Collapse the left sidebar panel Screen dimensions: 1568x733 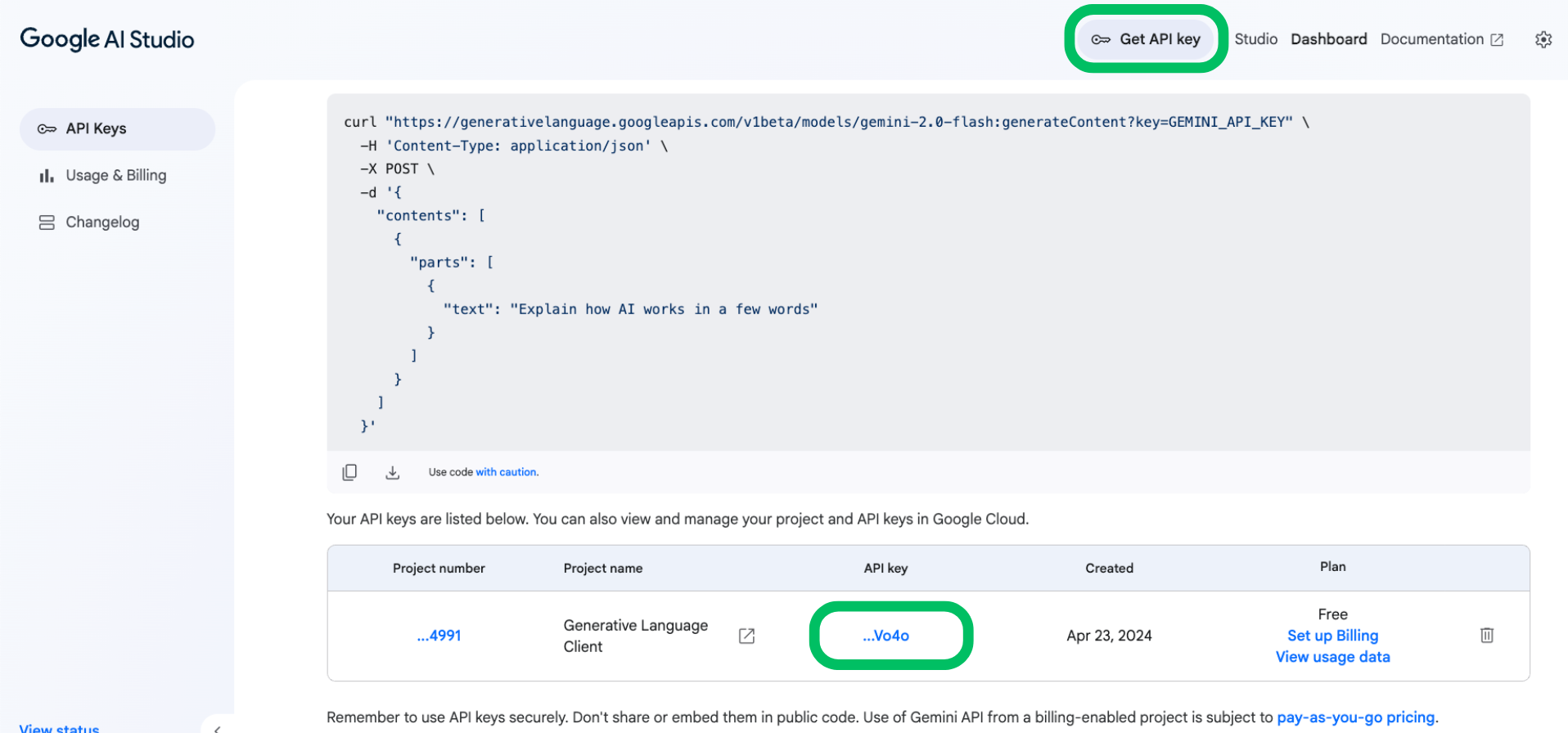click(x=217, y=727)
